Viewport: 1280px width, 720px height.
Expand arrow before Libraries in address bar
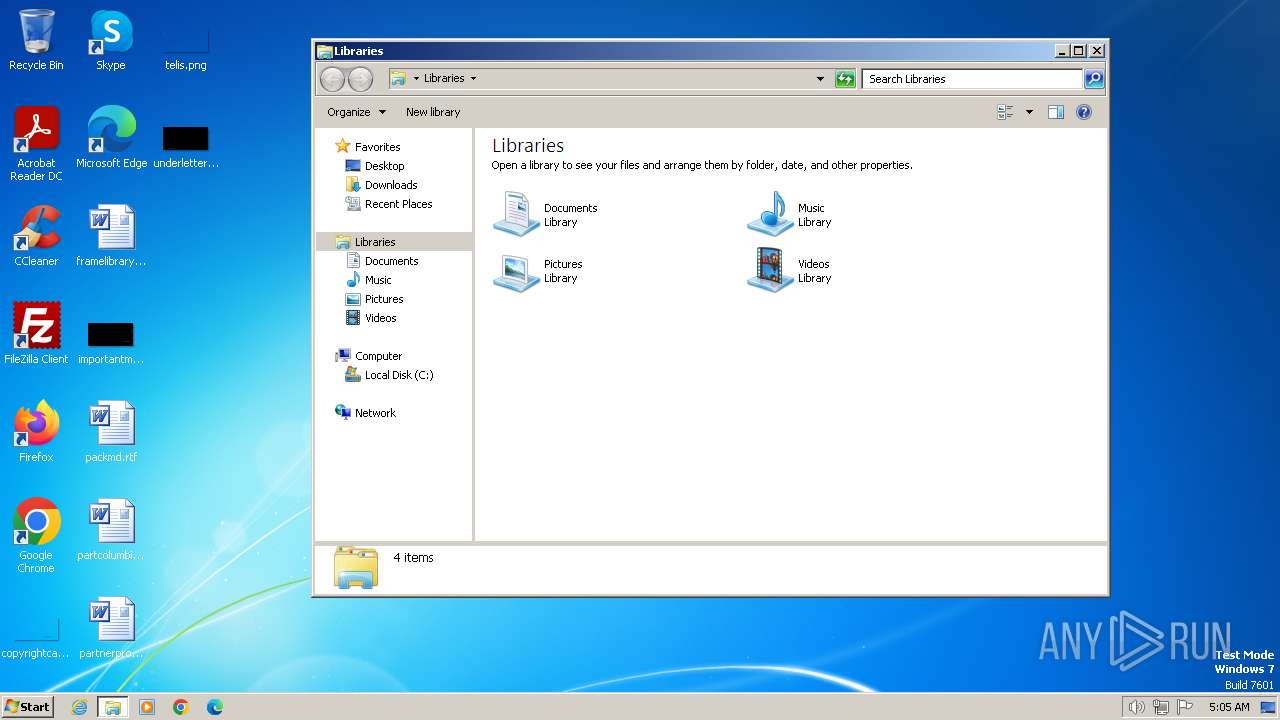coord(416,79)
